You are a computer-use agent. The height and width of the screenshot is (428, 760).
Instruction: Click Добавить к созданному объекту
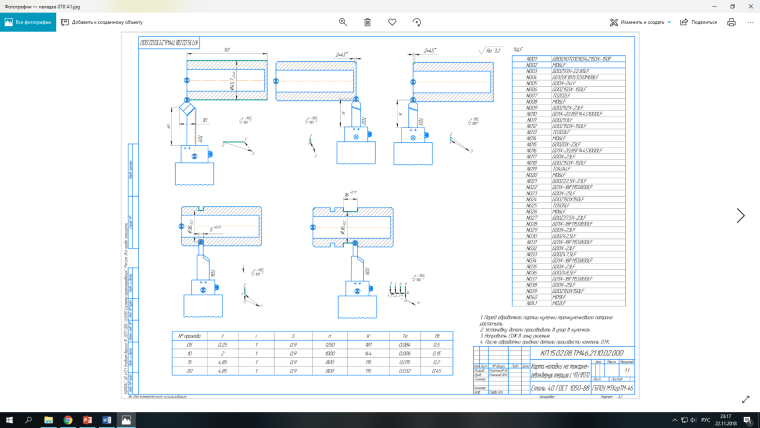(x=102, y=22)
